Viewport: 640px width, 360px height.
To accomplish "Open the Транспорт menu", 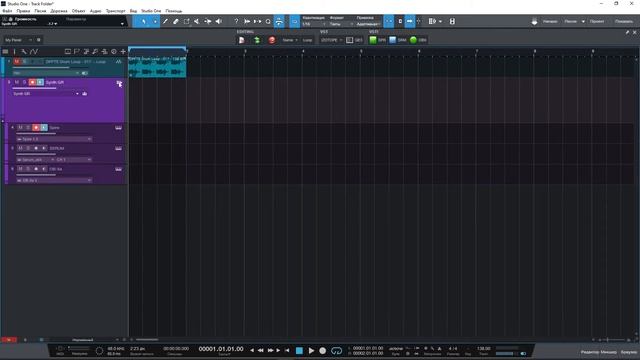I will [x=116, y=11].
